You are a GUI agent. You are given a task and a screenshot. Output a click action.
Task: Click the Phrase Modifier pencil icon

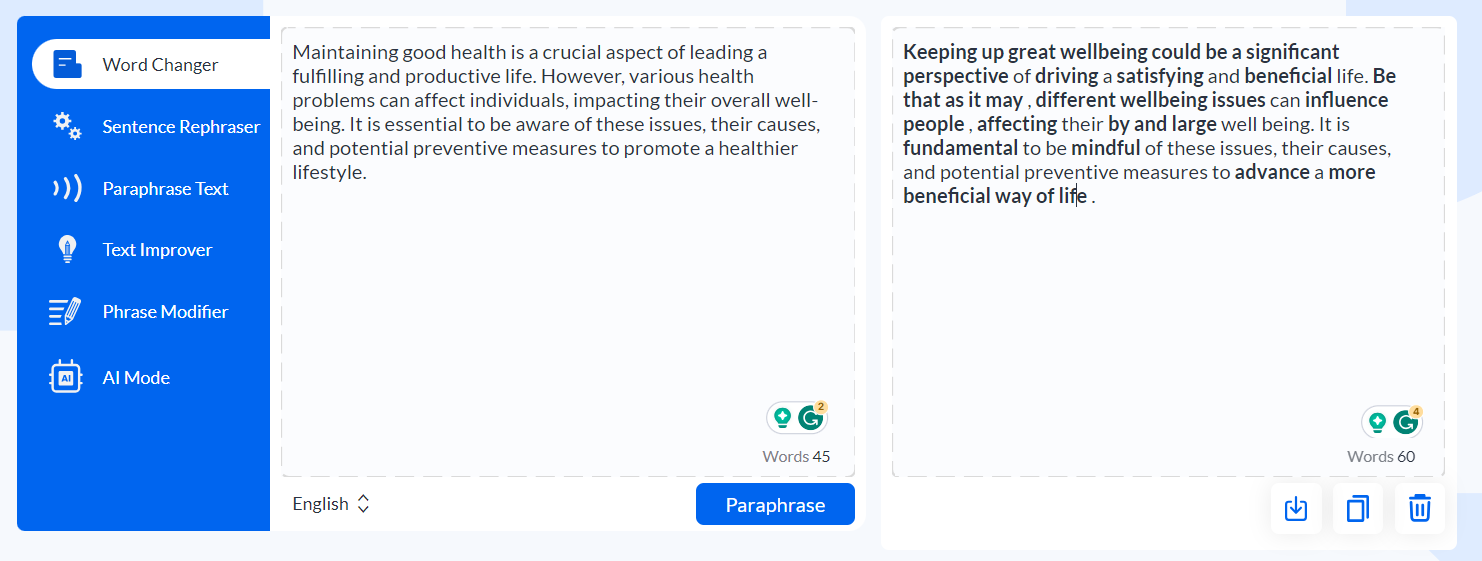pyautogui.click(x=65, y=312)
